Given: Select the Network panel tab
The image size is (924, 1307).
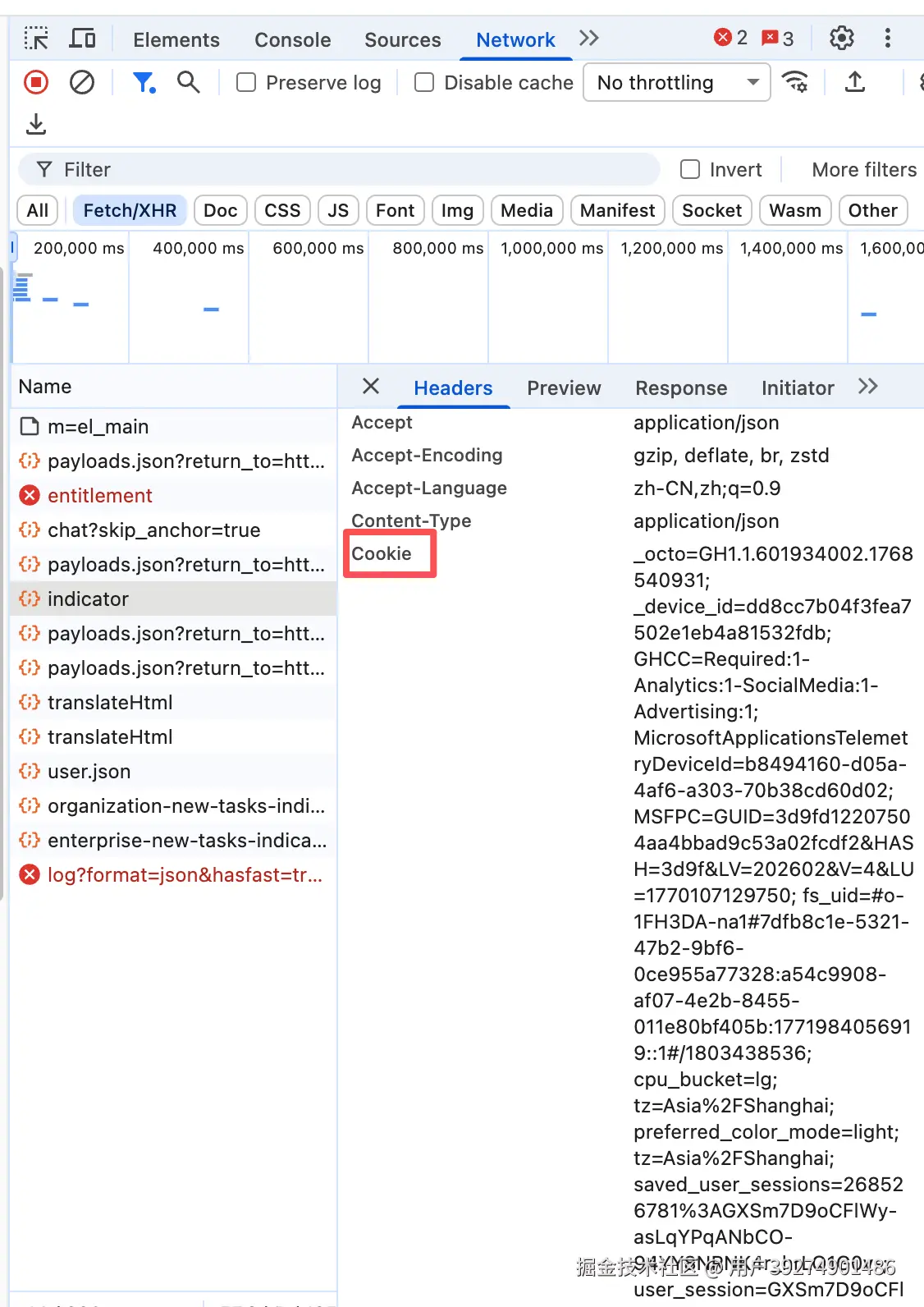Looking at the screenshot, I should [x=515, y=39].
